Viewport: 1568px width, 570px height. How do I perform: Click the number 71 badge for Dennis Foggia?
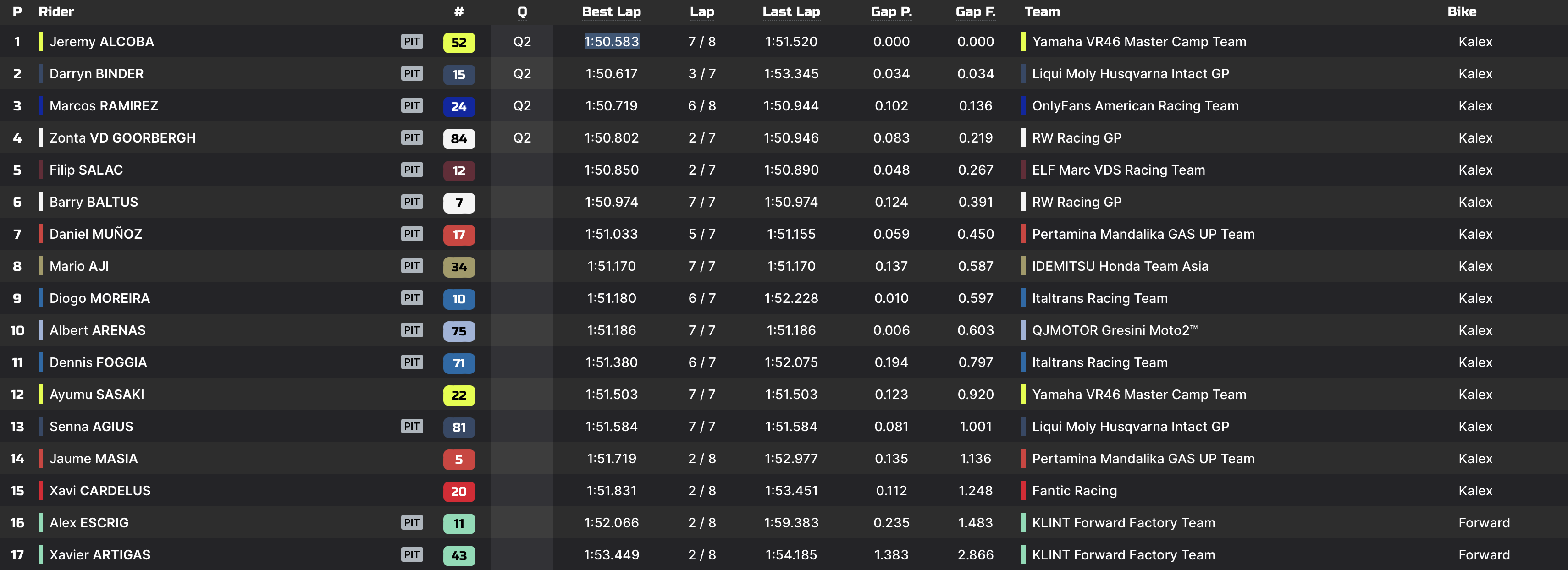459,363
